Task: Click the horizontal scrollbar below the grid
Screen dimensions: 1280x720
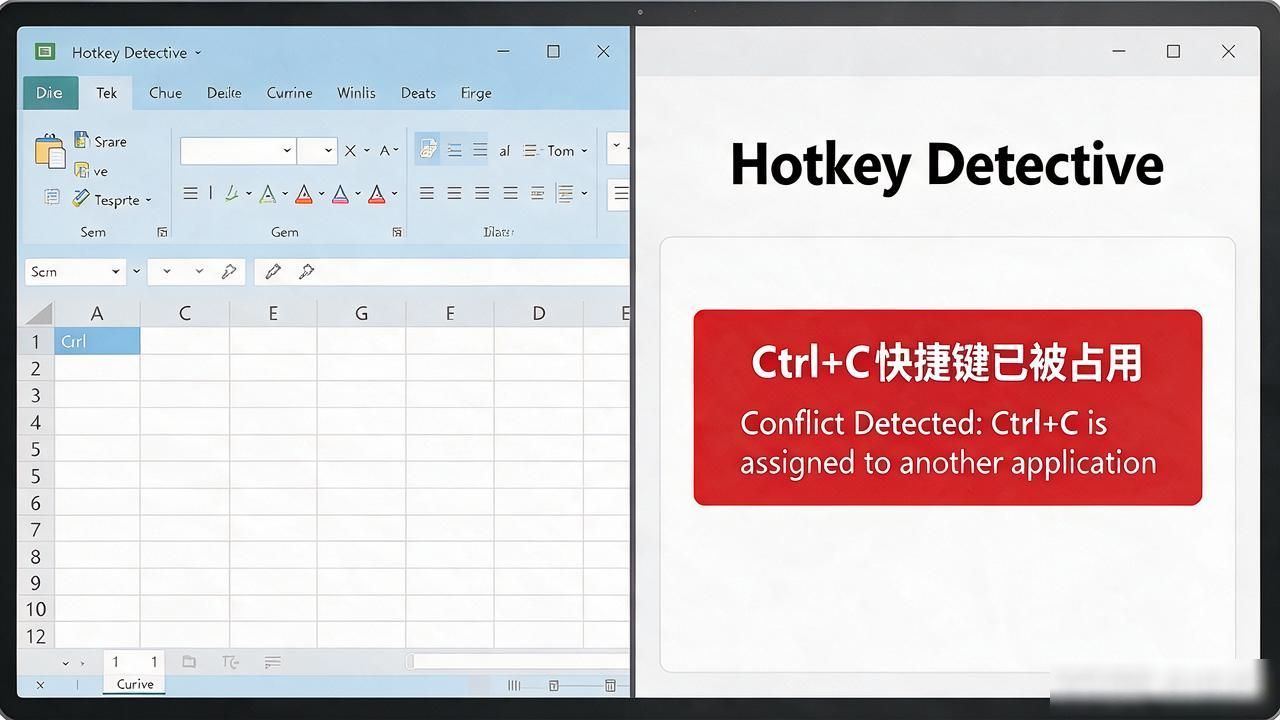Action: coord(516,661)
